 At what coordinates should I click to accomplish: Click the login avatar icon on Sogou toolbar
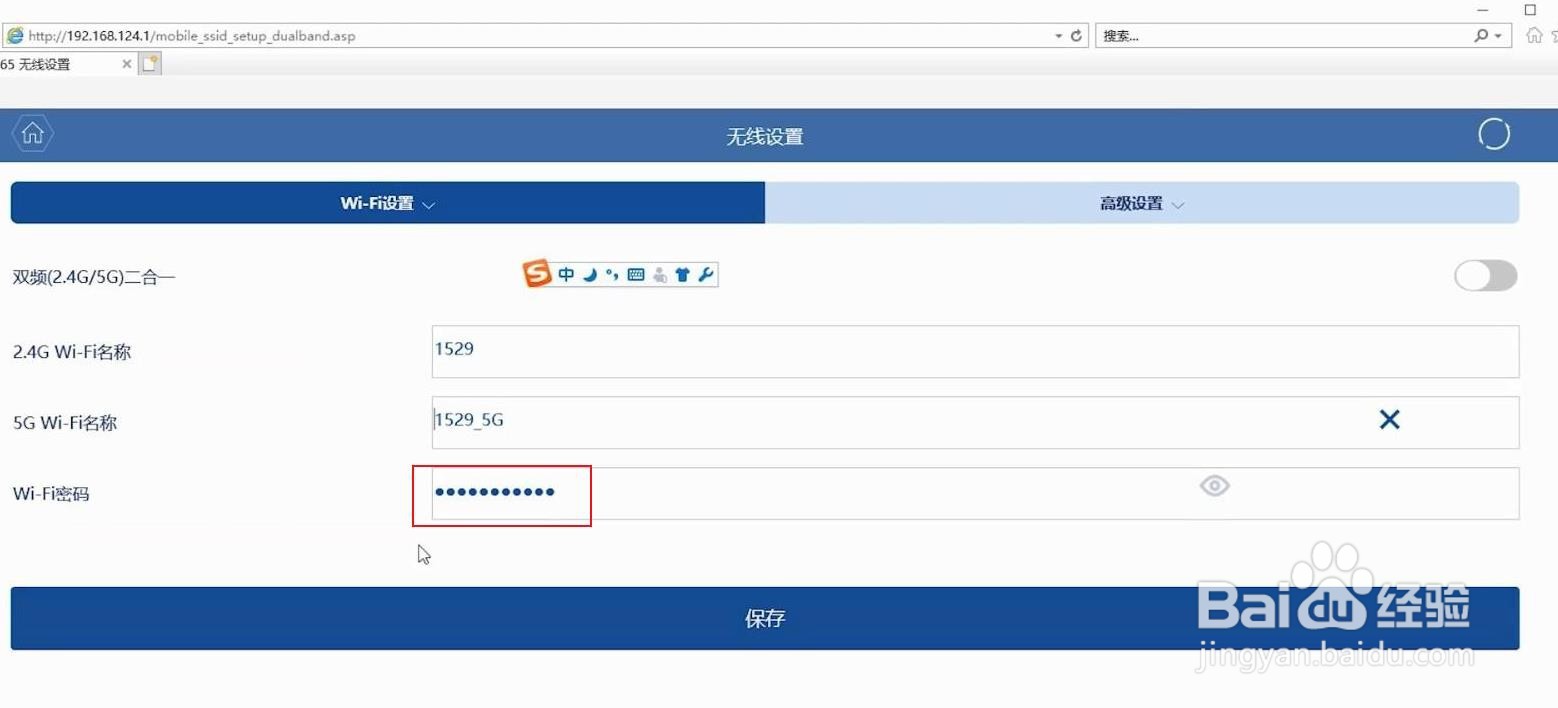tap(659, 273)
